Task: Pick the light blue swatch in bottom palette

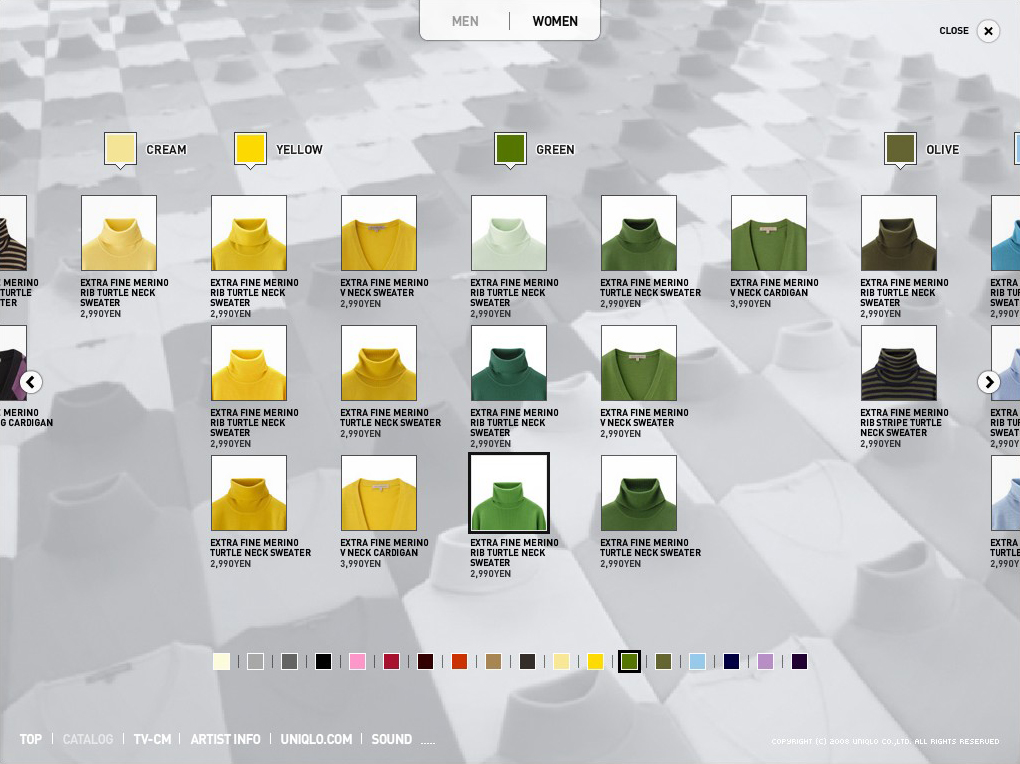Action: (697, 661)
